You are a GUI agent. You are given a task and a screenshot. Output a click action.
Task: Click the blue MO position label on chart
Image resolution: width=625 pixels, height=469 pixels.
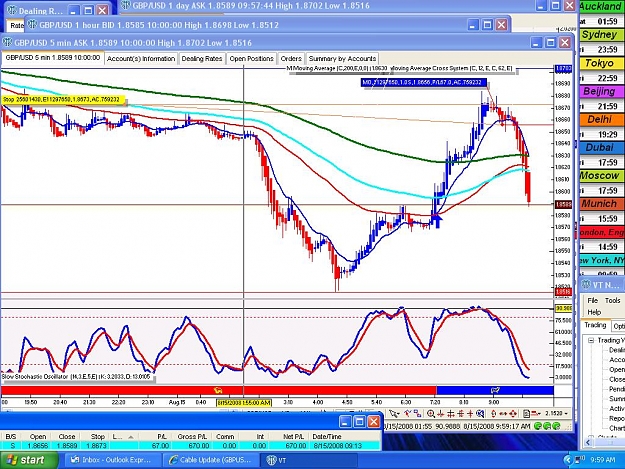coord(424,82)
